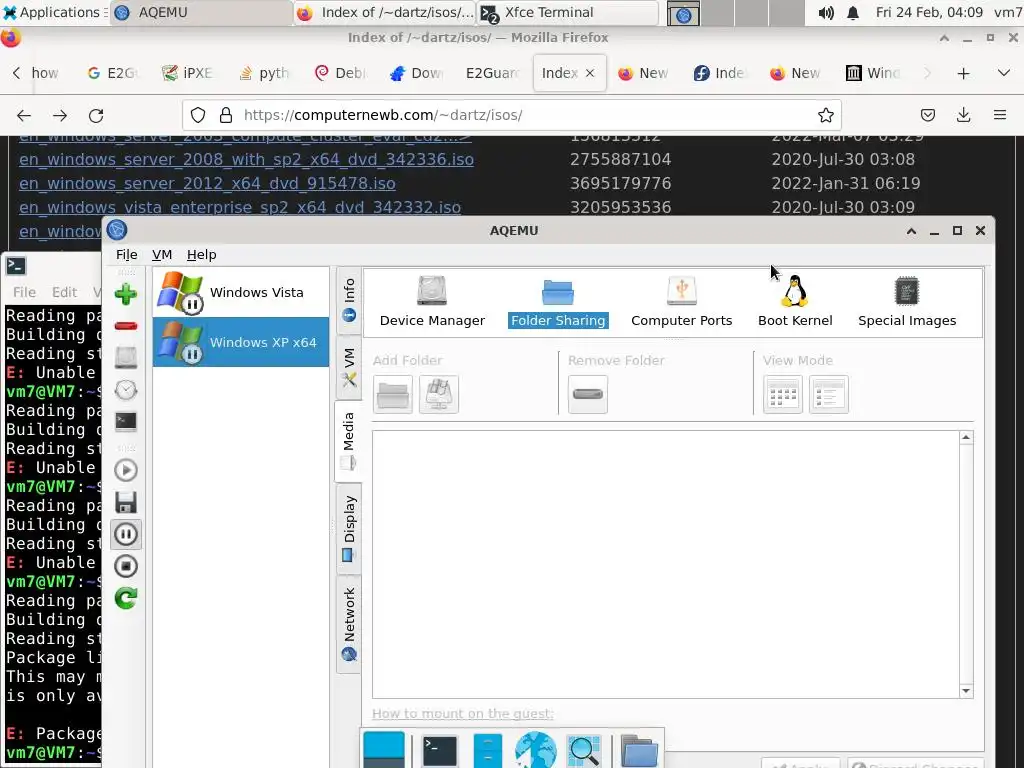Image resolution: width=1024 pixels, height=768 pixels.
Task: Expand the list all tabs chevron
Action: [x=1004, y=73]
